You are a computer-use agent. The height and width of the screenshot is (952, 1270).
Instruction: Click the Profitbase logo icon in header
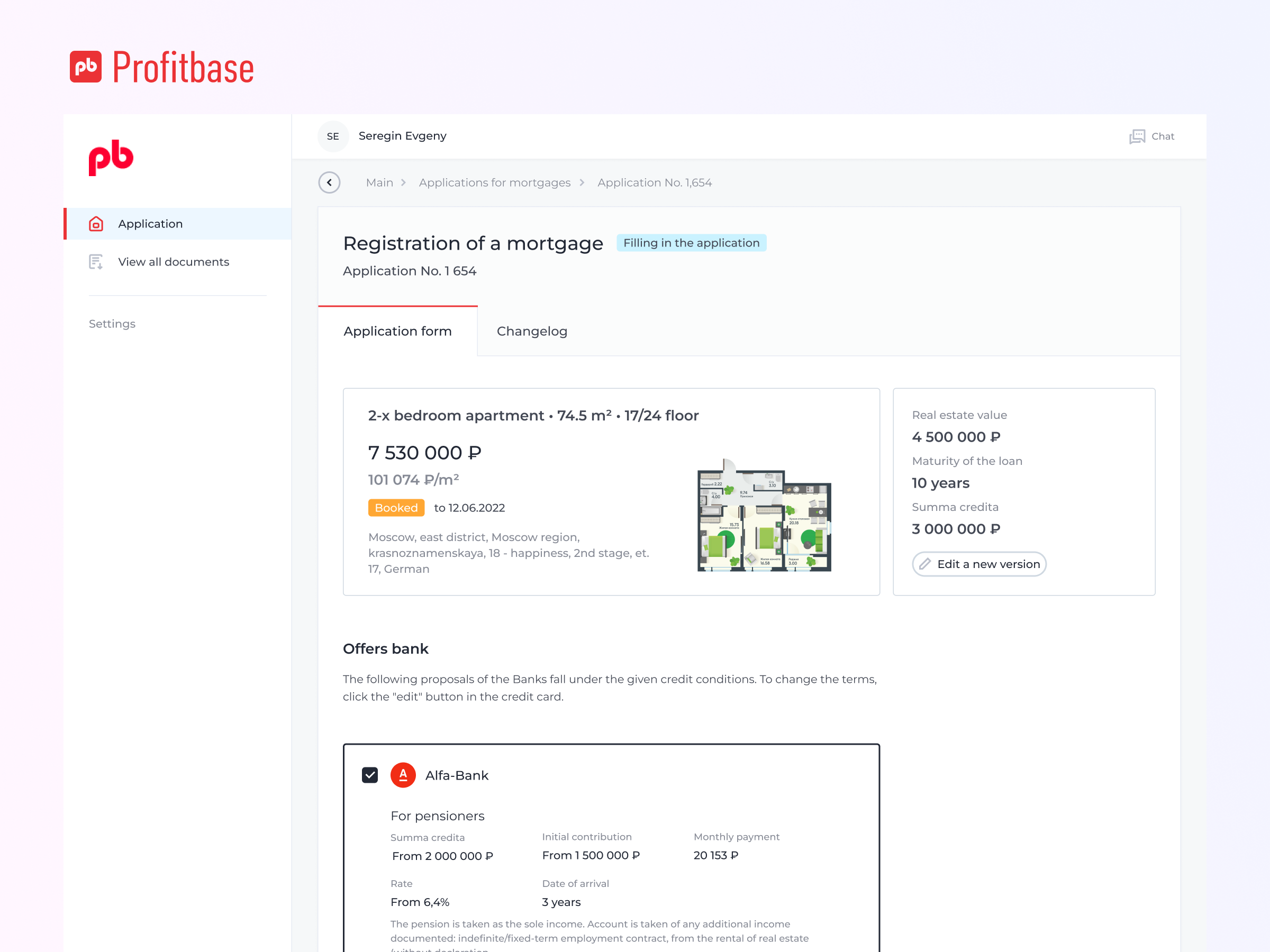tap(86, 67)
